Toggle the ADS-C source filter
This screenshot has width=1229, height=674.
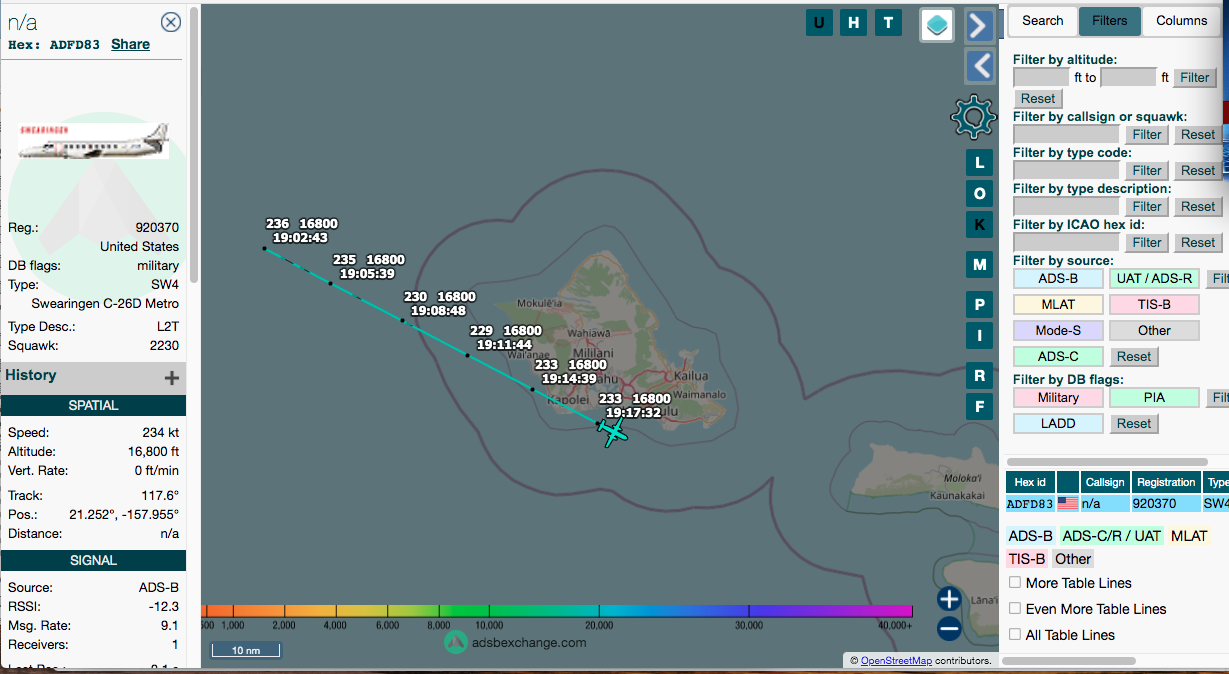pos(1058,356)
